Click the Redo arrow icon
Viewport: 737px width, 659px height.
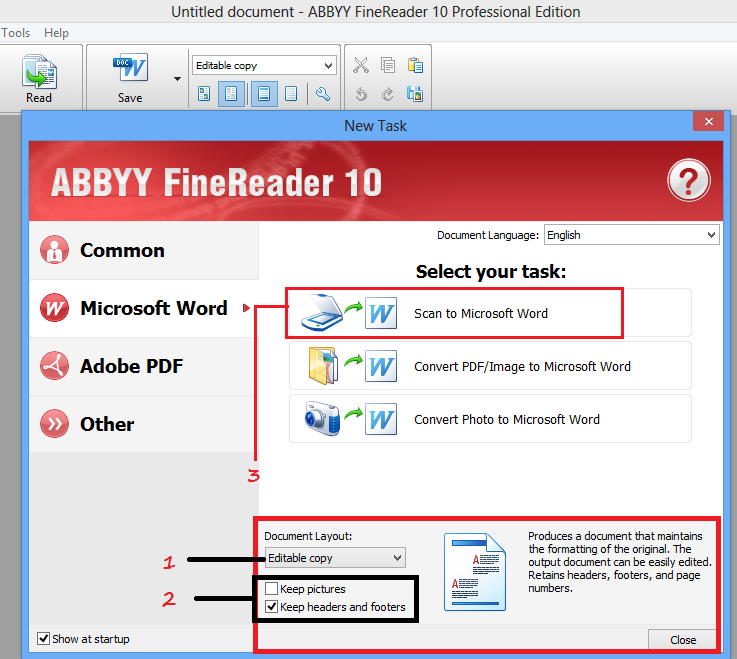pyautogui.click(x=387, y=94)
